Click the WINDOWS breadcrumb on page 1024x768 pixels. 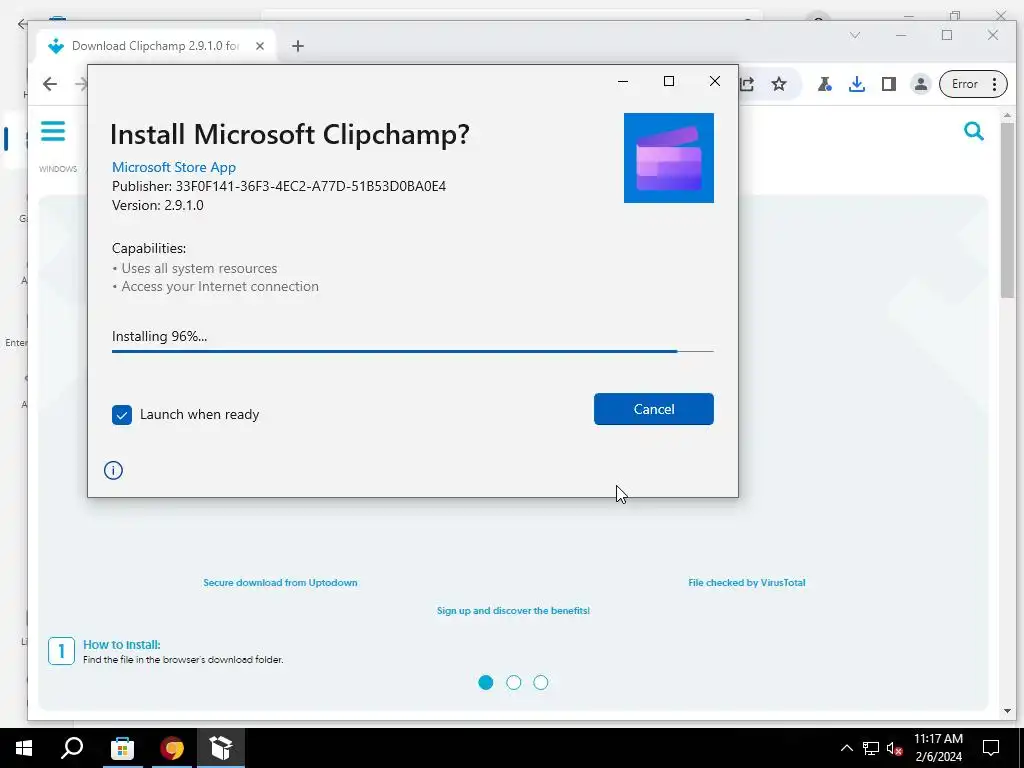tap(57, 168)
